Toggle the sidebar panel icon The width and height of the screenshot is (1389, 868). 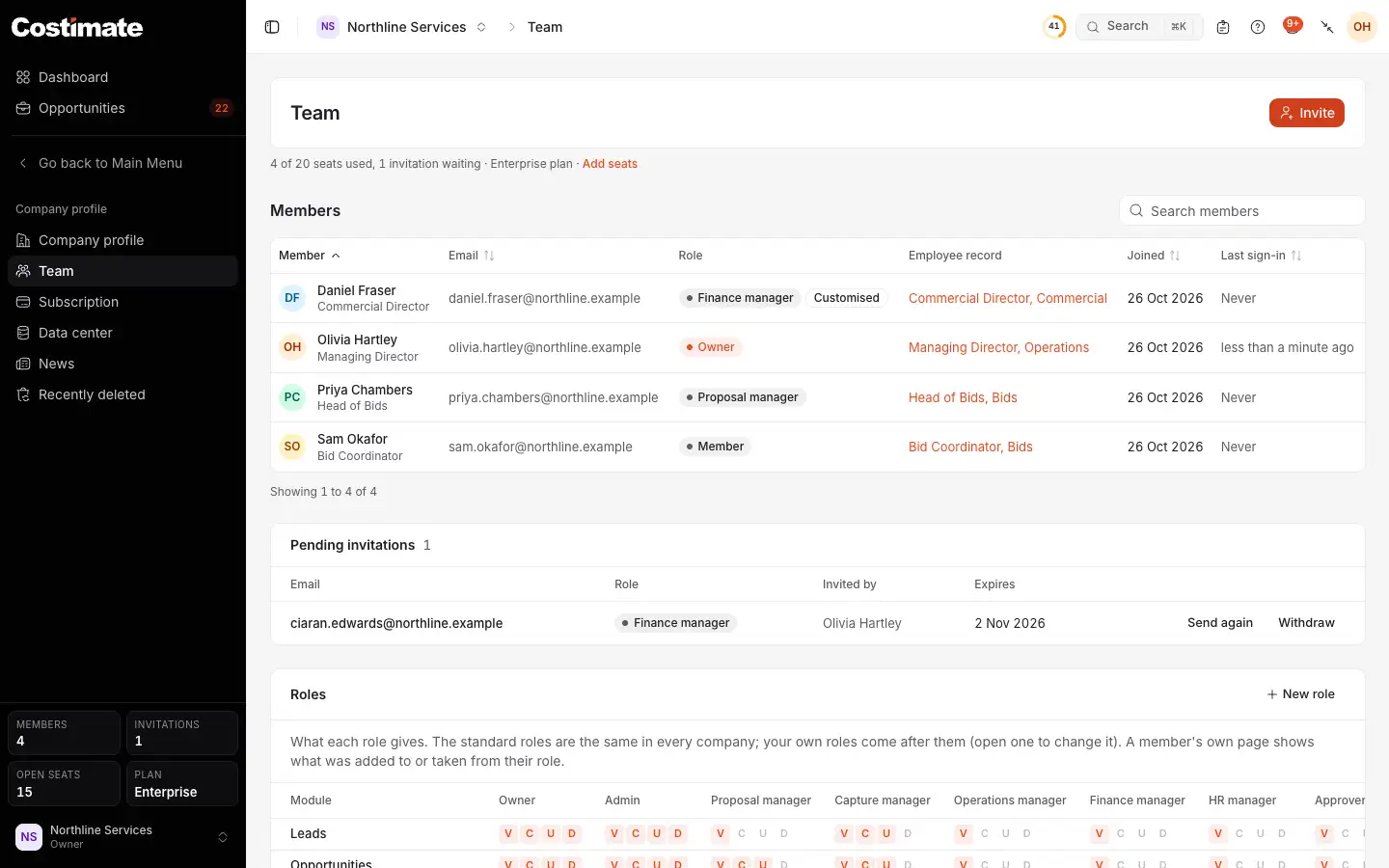point(272,27)
